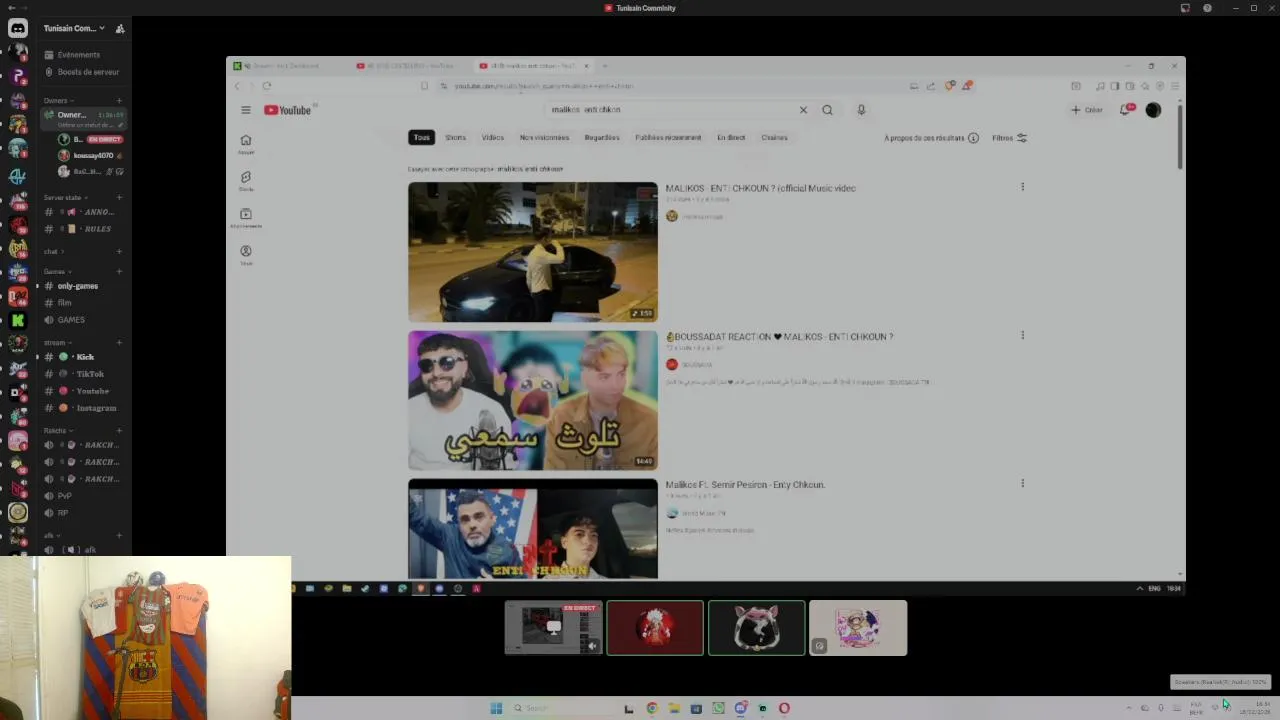Open more options for MALIKOS official video
Viewport: 1280px width, 720px height.
point(1022,187)
